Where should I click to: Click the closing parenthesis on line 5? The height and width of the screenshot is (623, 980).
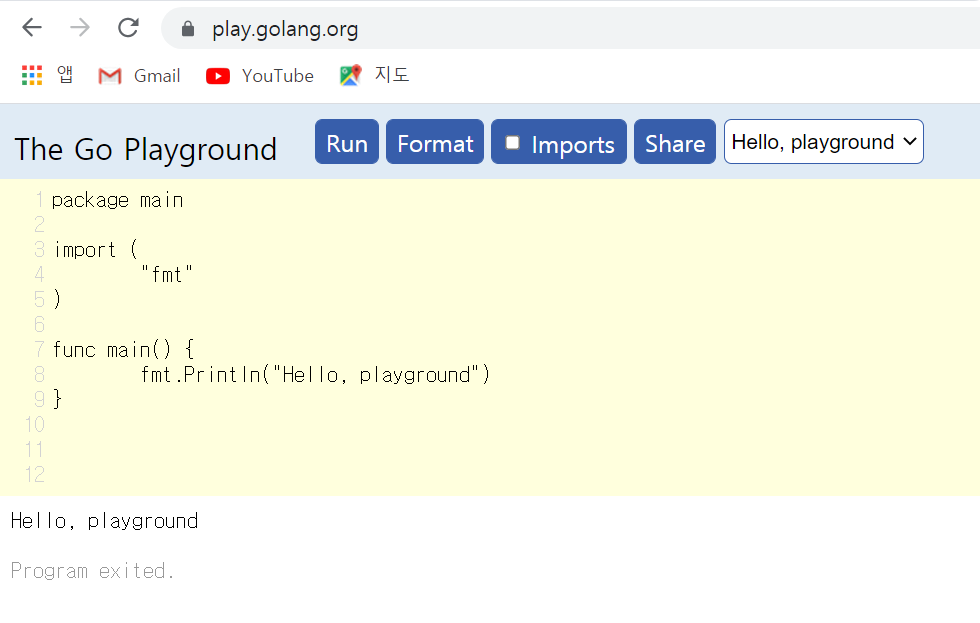(58, 299)
